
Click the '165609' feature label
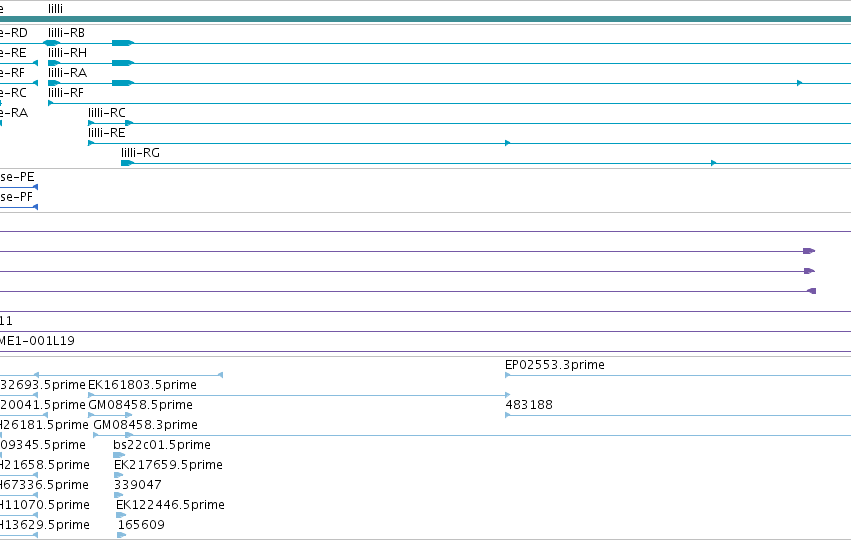pyautogui.click(x=141, y=525)
